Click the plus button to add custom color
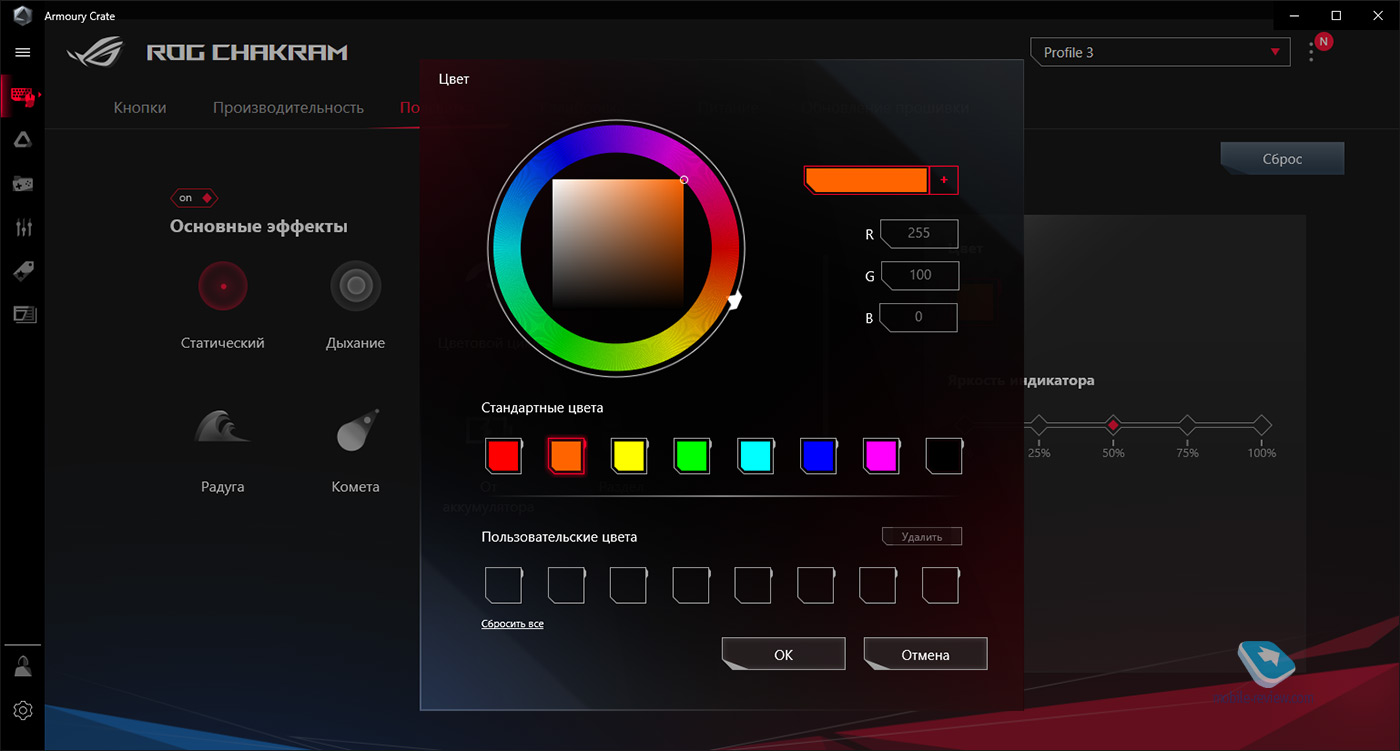 click(x=944, y=180)
